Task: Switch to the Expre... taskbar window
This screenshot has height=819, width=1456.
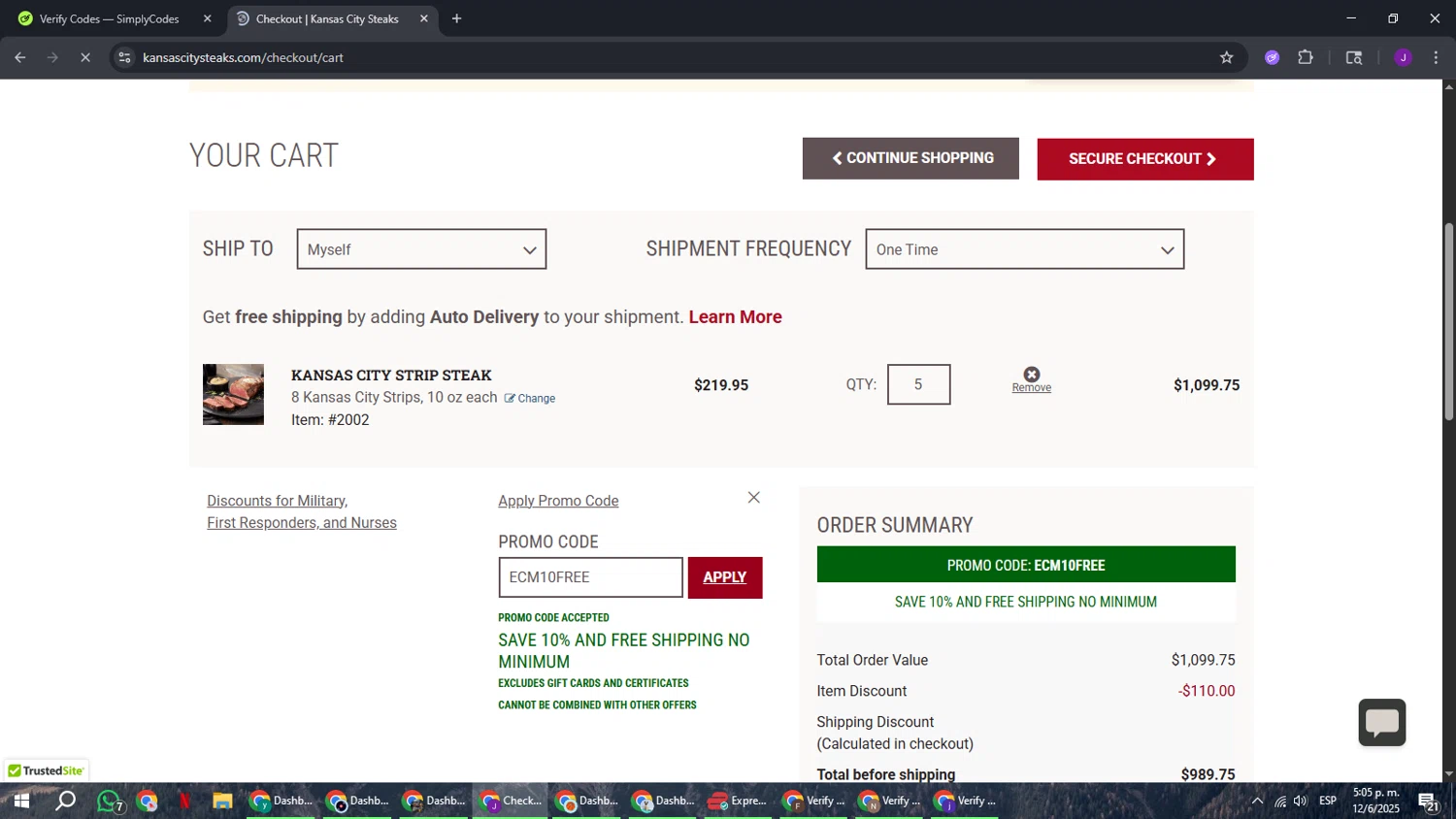Action: [x=738, y=801]
